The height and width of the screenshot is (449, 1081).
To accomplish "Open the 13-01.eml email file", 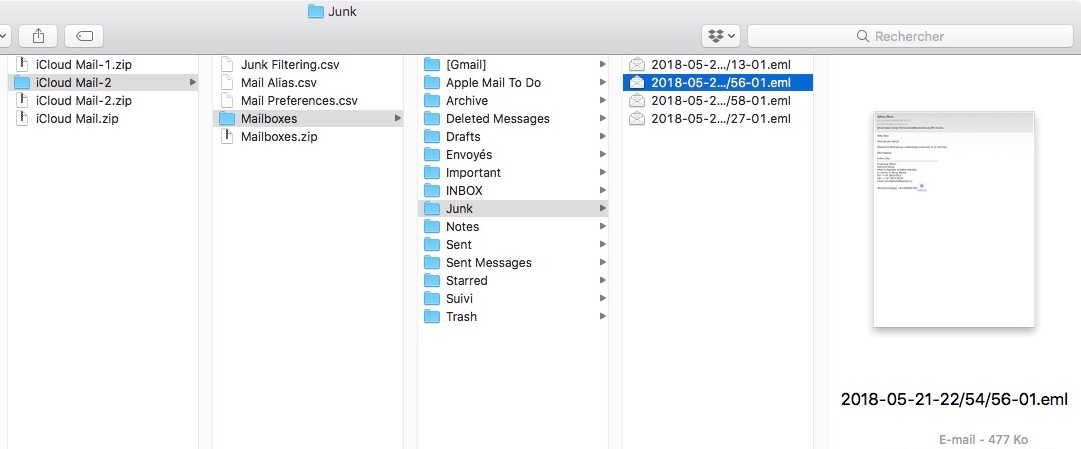I will tap(720, 64).
